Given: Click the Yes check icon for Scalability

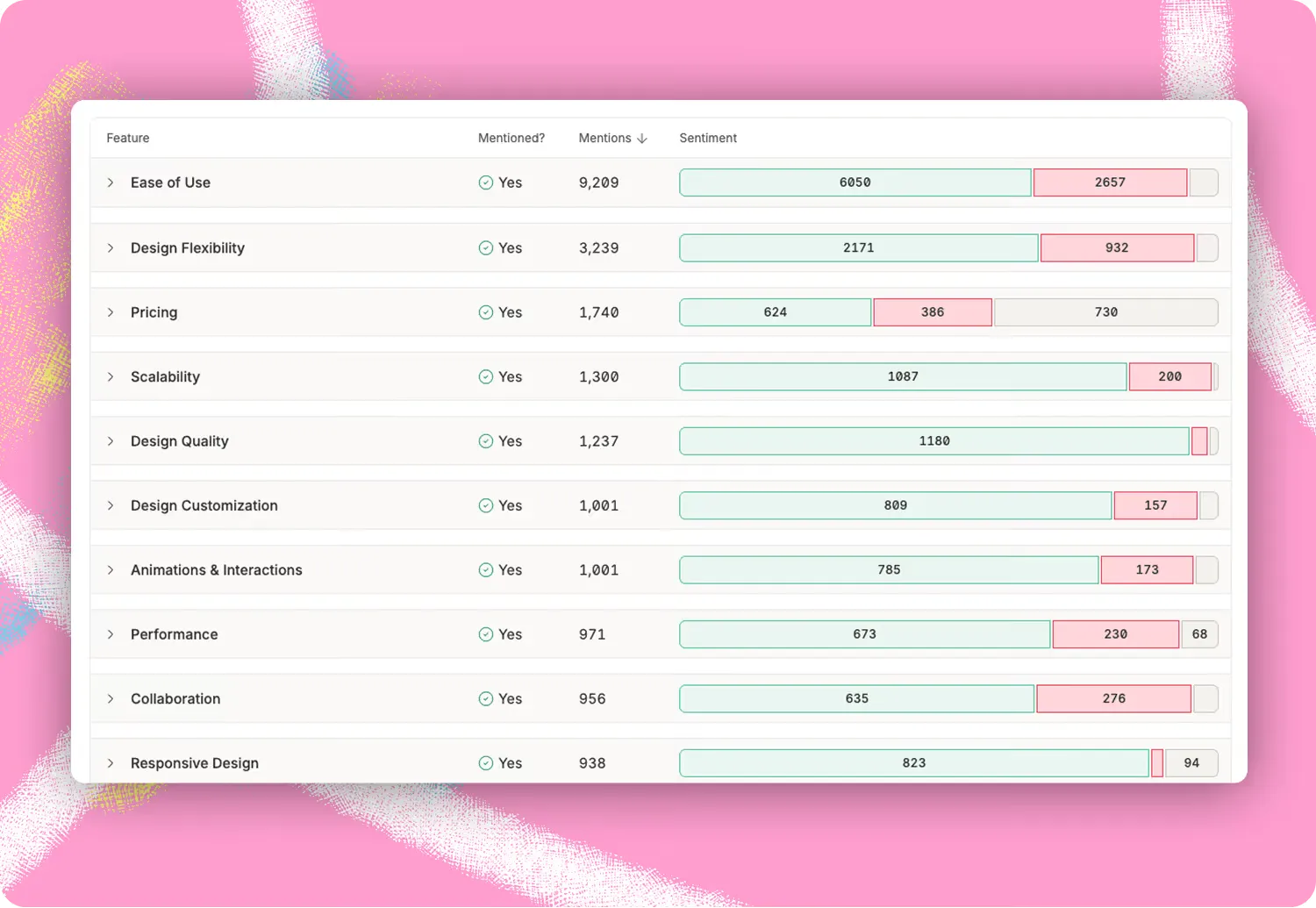Looking at the screenshot, I should pos(486,376).
